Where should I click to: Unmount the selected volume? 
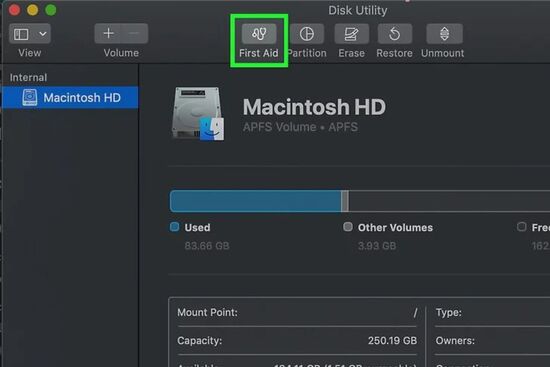(x=444, y=34)
